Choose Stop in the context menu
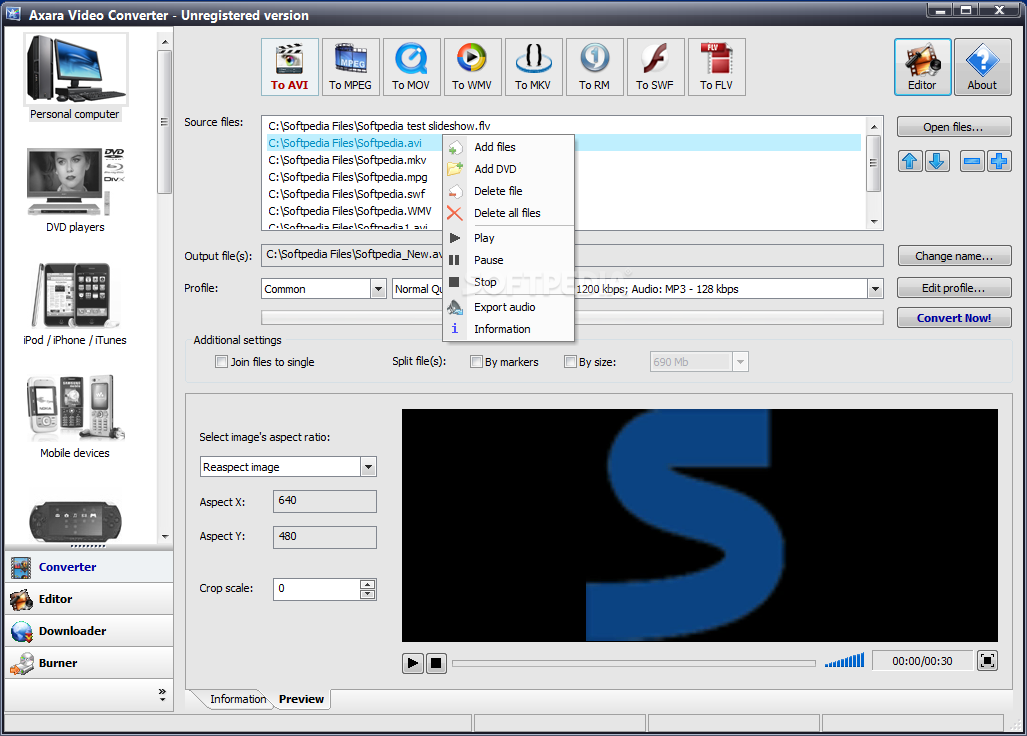This screenshot has width=1027, height=736. (x=508, y=282)
